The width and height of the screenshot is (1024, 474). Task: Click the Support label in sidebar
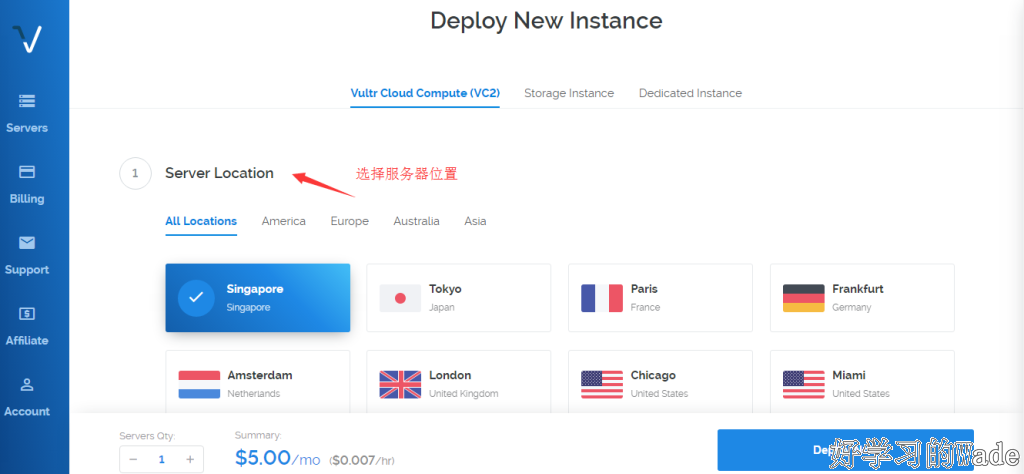(27, 270)
